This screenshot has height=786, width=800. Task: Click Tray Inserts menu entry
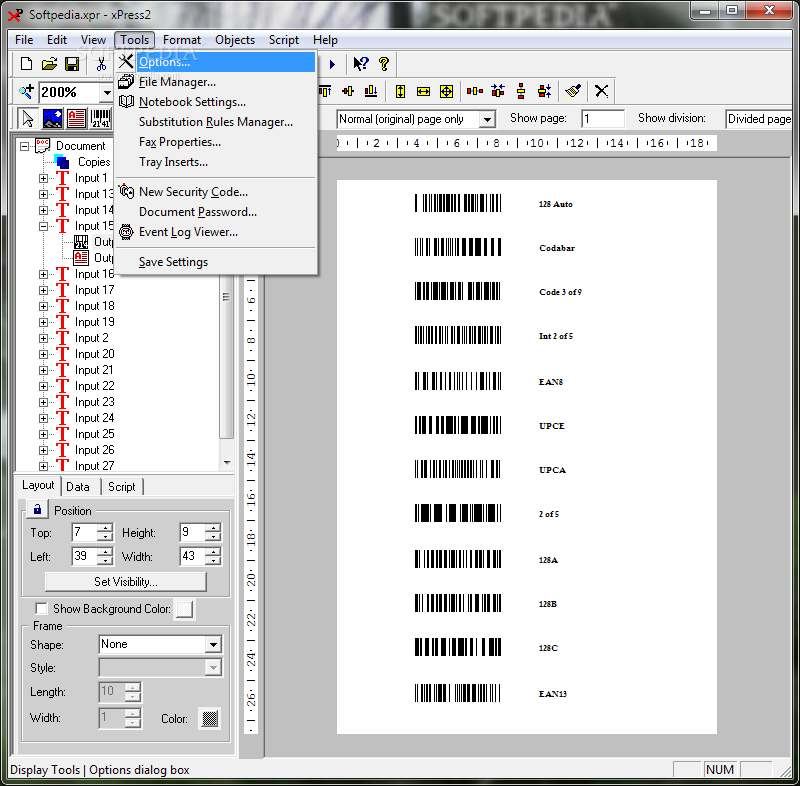pyautogui.click(x=216, y=162)
